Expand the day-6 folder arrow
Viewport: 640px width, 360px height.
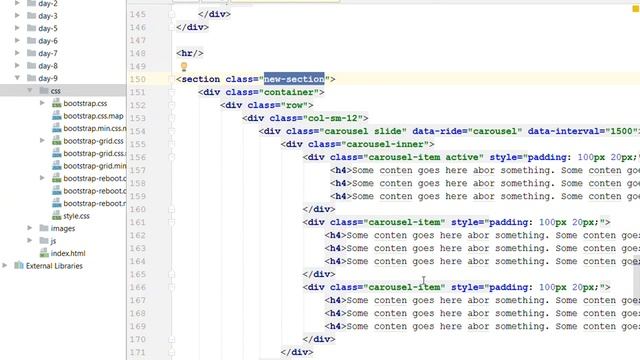[x=17, y=40]
